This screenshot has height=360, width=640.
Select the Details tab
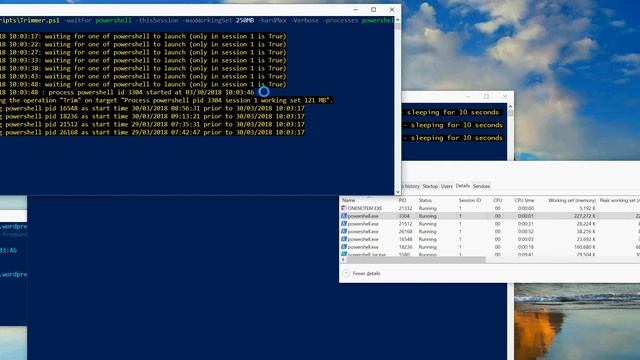click(x=462, y=186)
